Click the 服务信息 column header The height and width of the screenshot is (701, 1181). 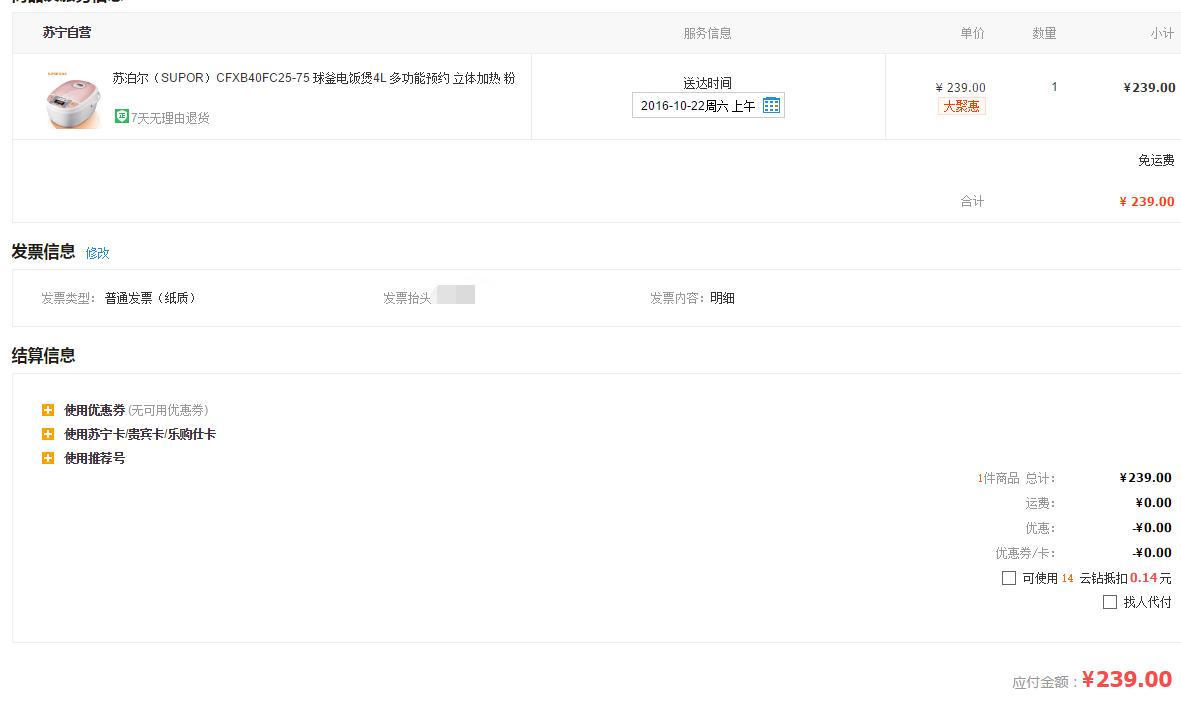tap(707, 33)
